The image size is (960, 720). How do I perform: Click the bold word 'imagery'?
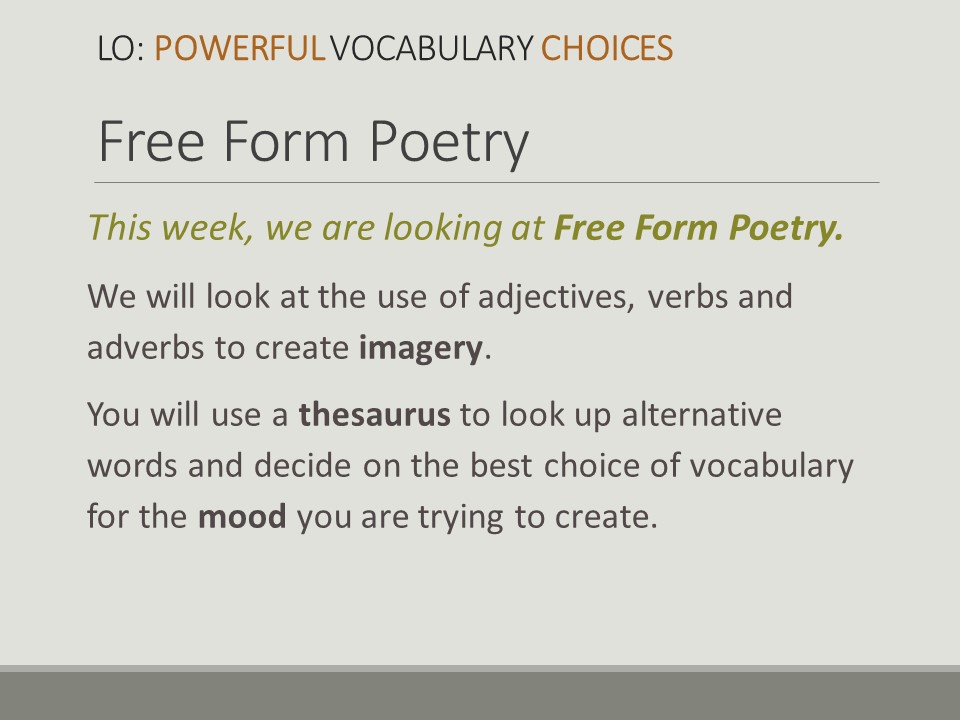[421, 349]
